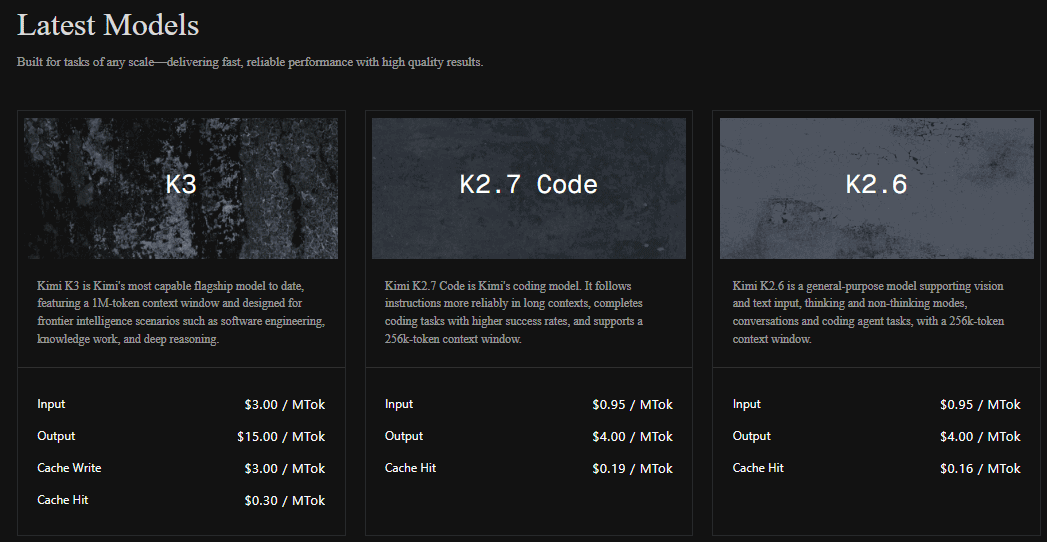
Task: Click the Cache Hit label in the K3 card
Action: [63, 500]
